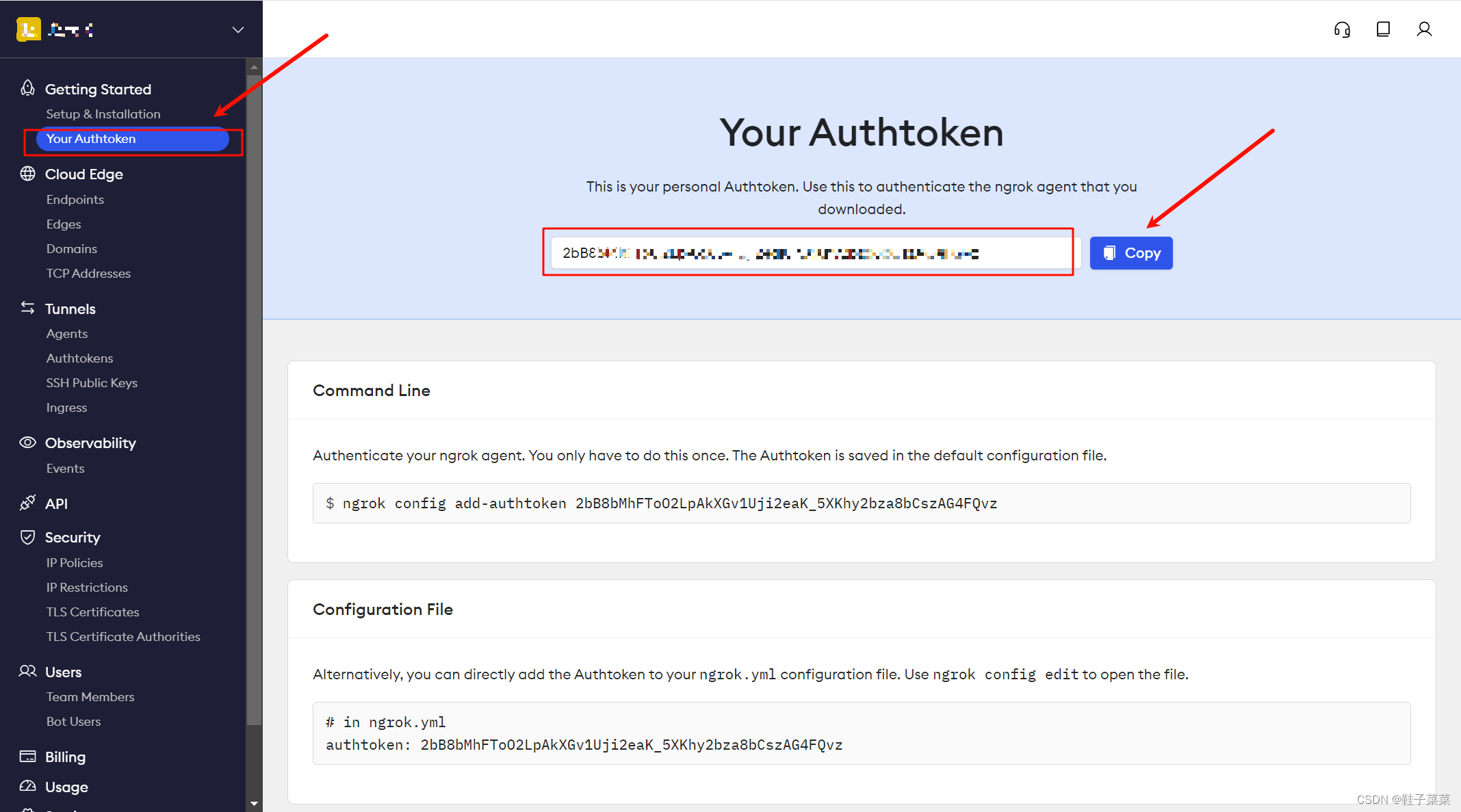Open Setup & Installation page
This screenshot has width=1461, height=812.
(103, 114)
